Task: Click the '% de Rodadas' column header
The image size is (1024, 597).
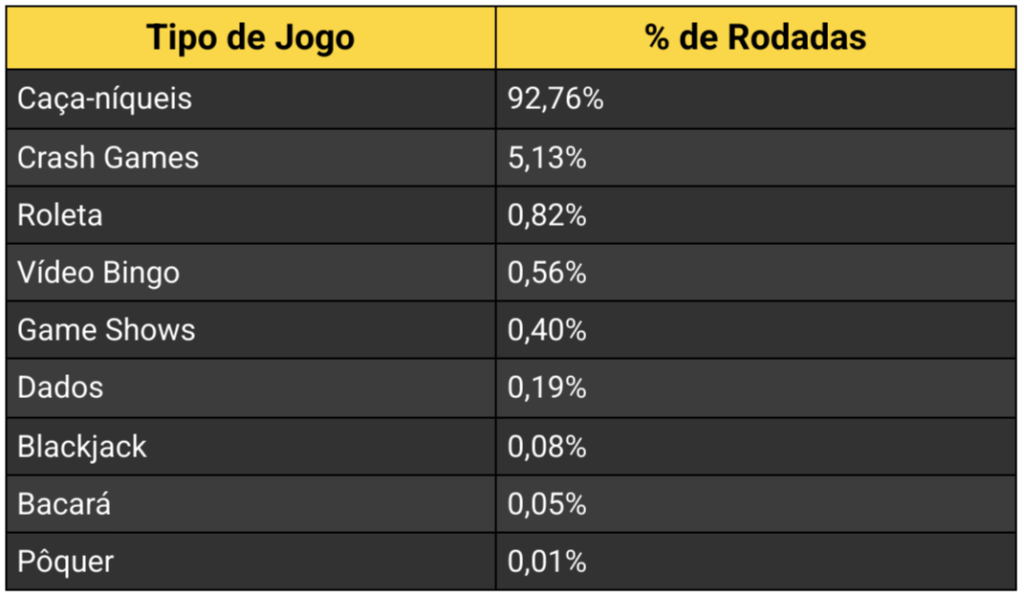Action: (x=756, y=38)
